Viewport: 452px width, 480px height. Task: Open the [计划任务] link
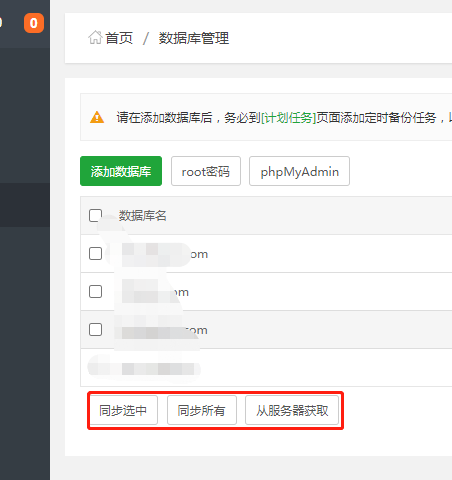(x=289, y=117)
